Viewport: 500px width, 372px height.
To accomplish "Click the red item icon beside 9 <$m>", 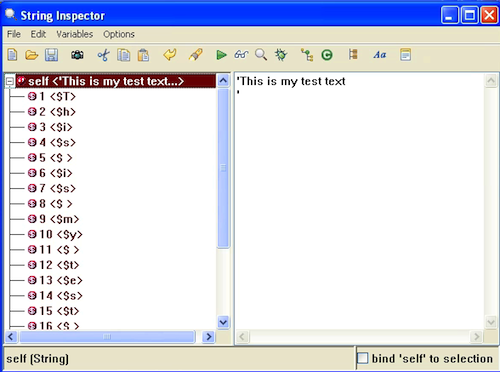I will (32, 219).
